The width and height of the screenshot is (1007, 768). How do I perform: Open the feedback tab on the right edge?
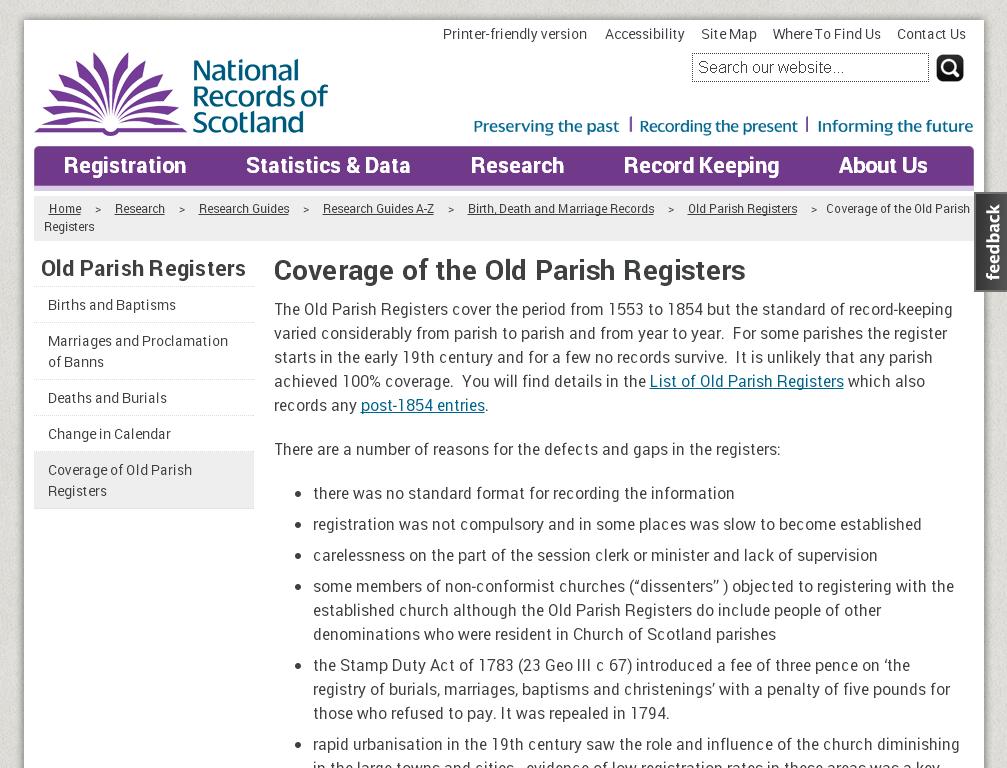coord(990,241)
